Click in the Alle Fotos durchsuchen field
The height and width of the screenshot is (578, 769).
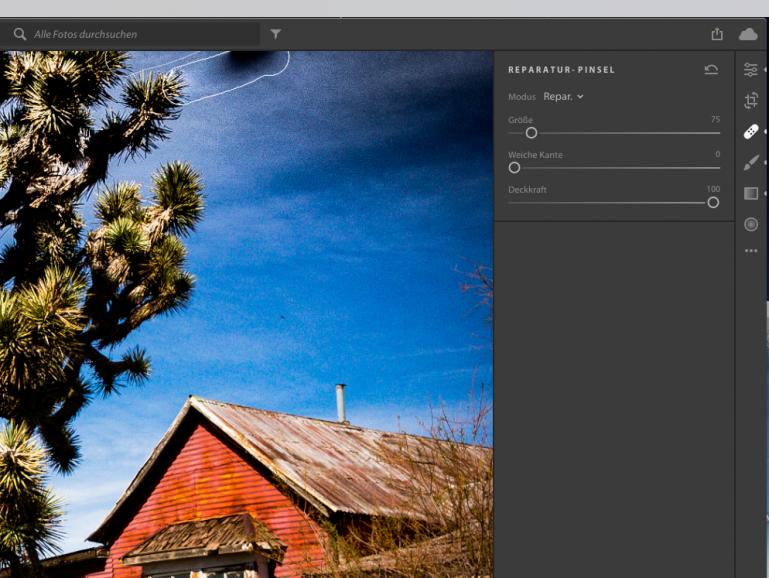130,34
